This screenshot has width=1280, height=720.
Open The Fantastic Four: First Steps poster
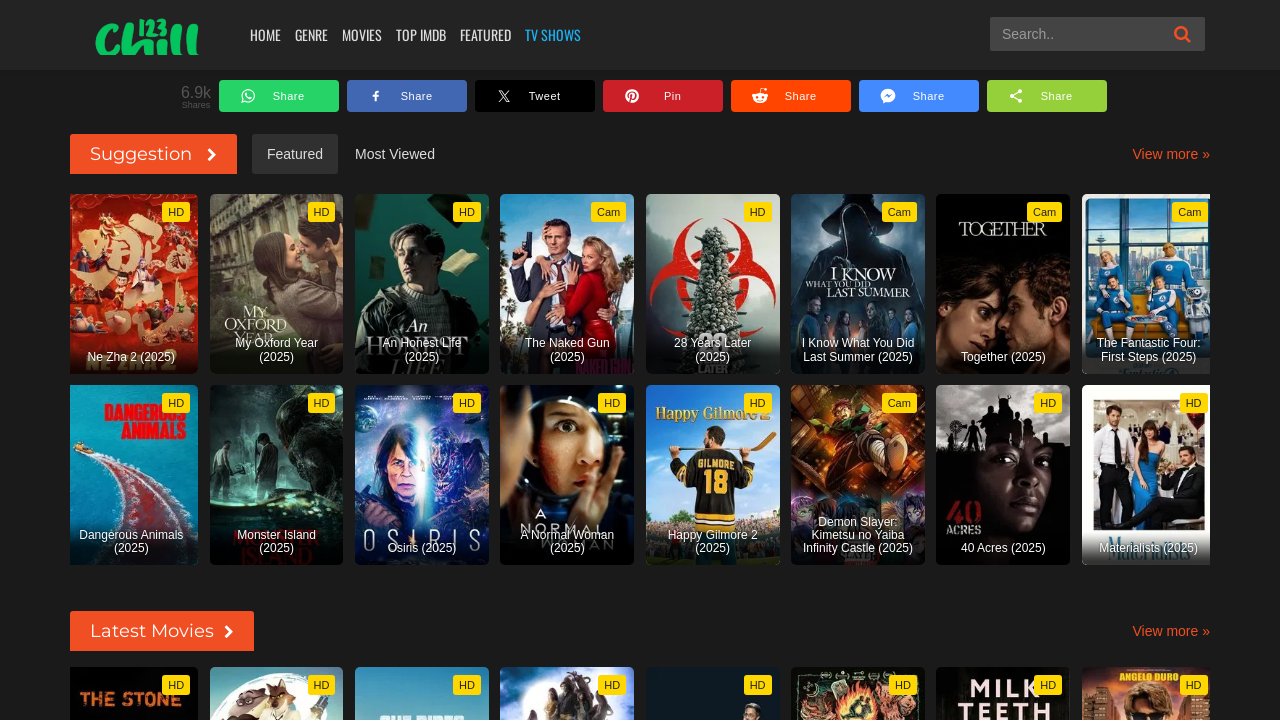pyautogui.click(x=1146, y=284)
